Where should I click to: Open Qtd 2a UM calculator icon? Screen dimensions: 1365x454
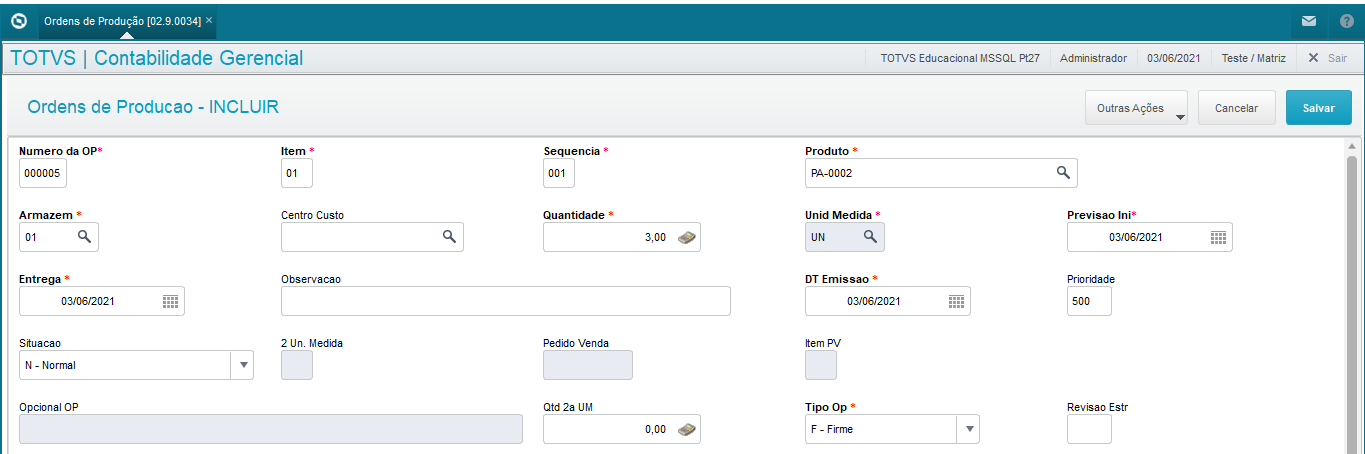686,429
